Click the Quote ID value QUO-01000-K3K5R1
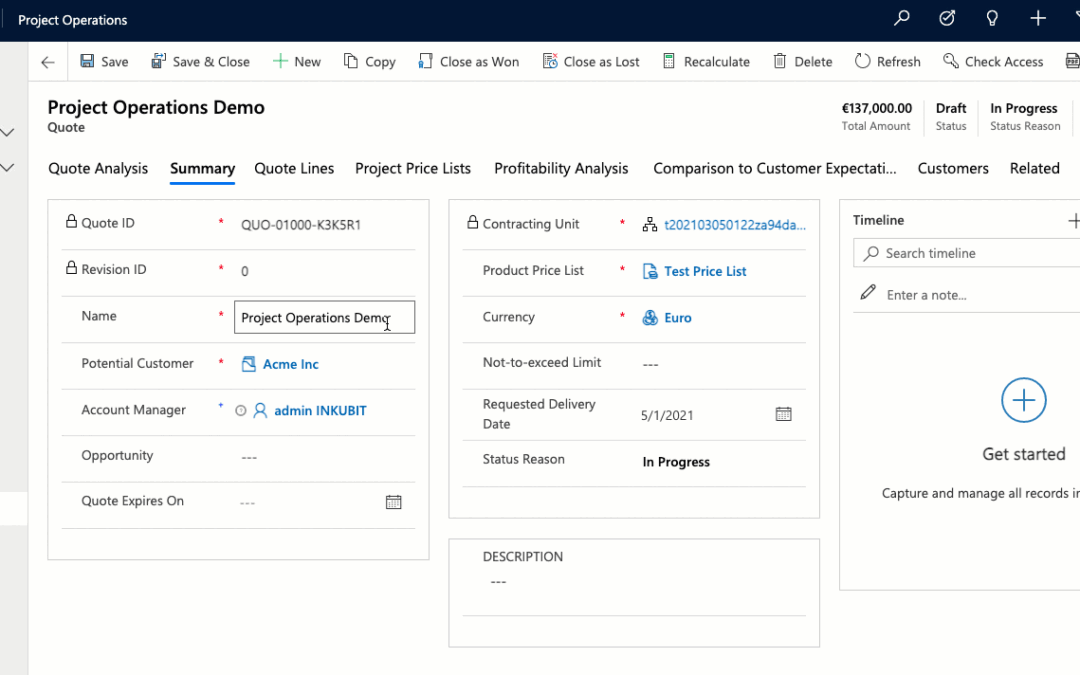The image size is (1080, 675). [301, 225]
